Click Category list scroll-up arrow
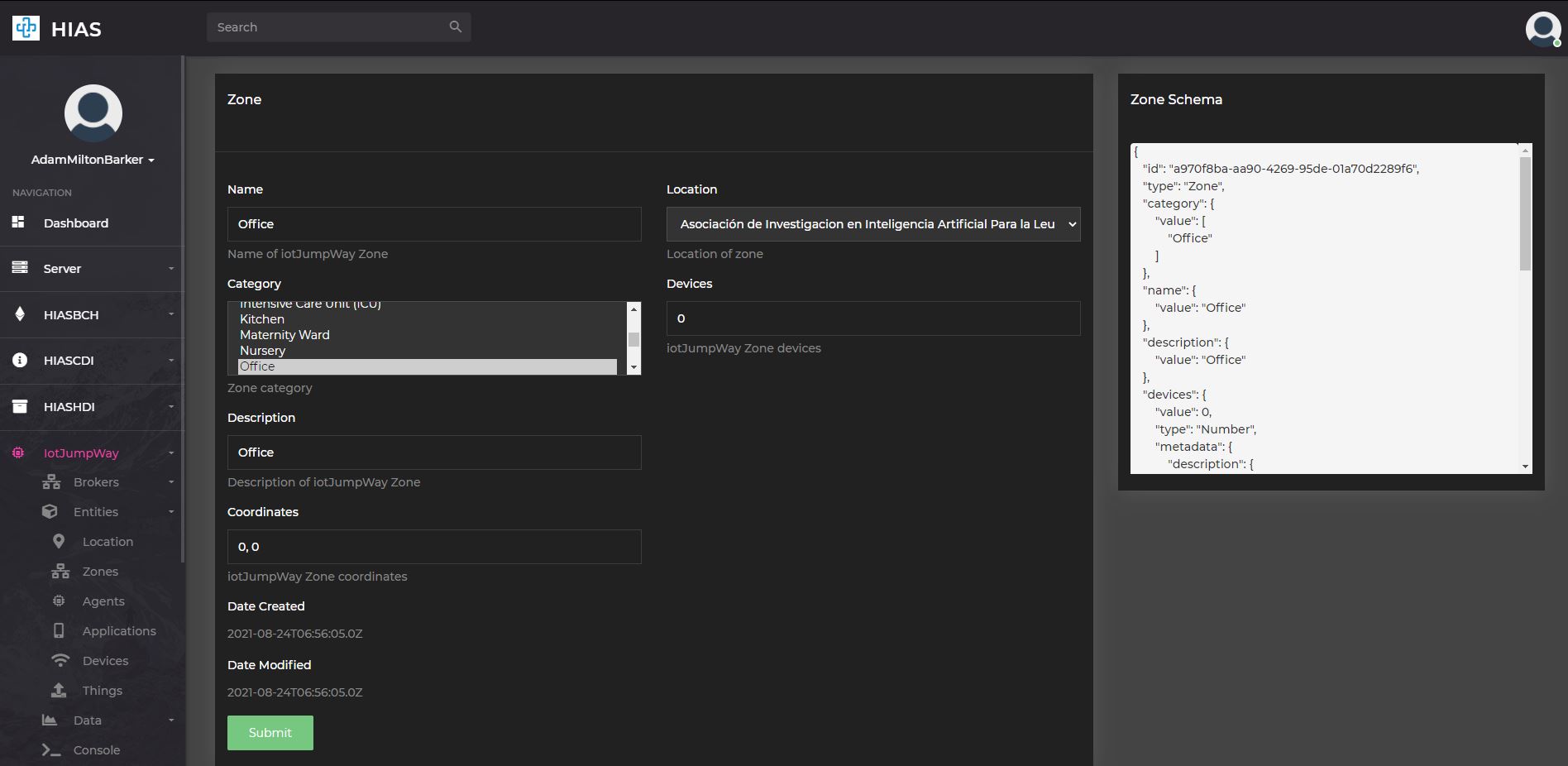The width and height of the screenshot is (1568, 766). (634, 309)
